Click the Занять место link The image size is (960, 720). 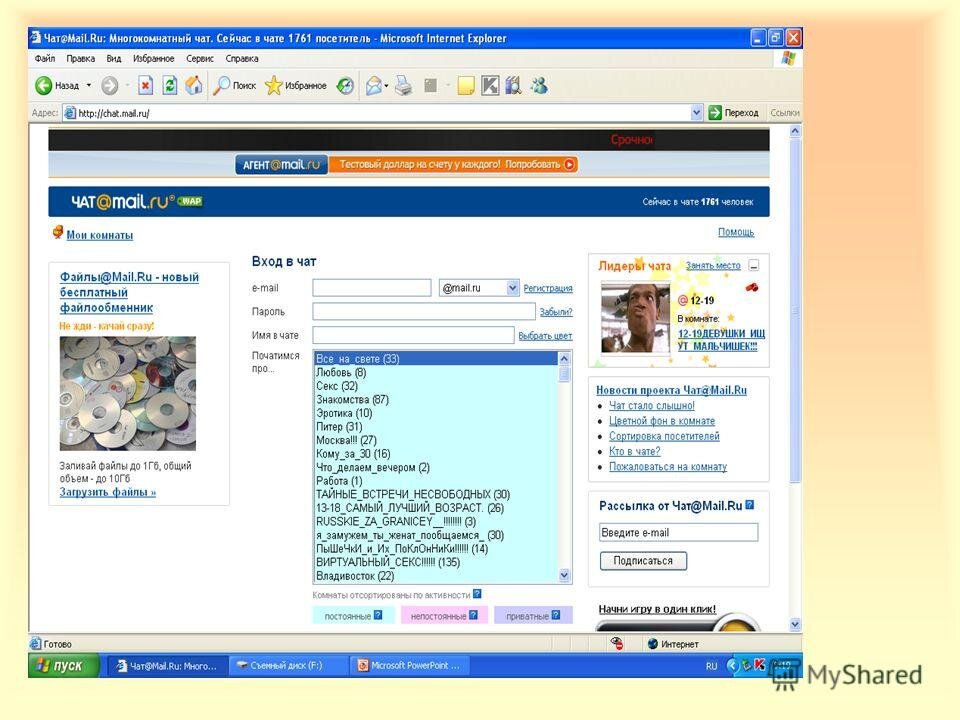[713, 265]
